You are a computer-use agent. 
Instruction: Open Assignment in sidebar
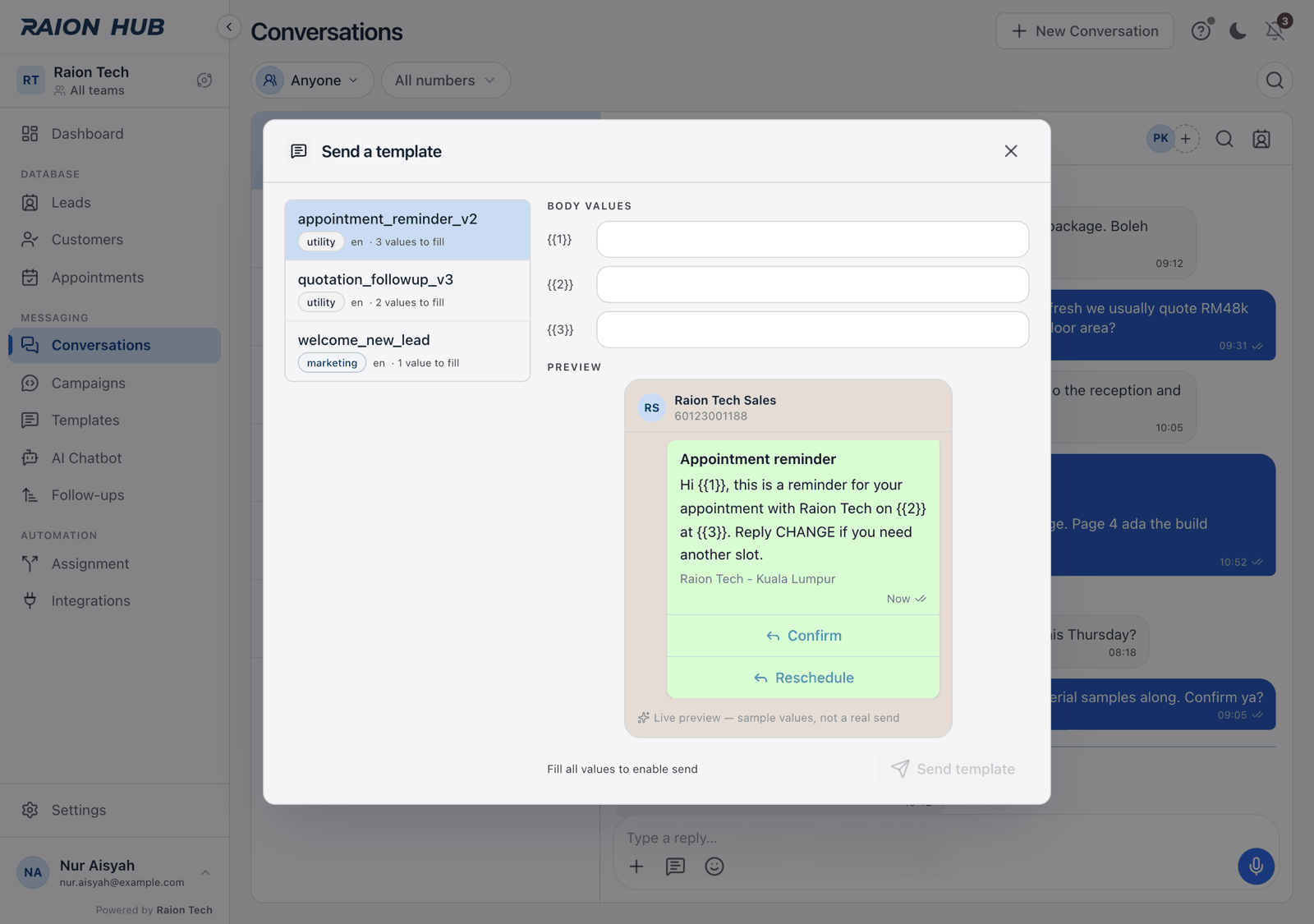pyautogui.click(x=114, y=564)
